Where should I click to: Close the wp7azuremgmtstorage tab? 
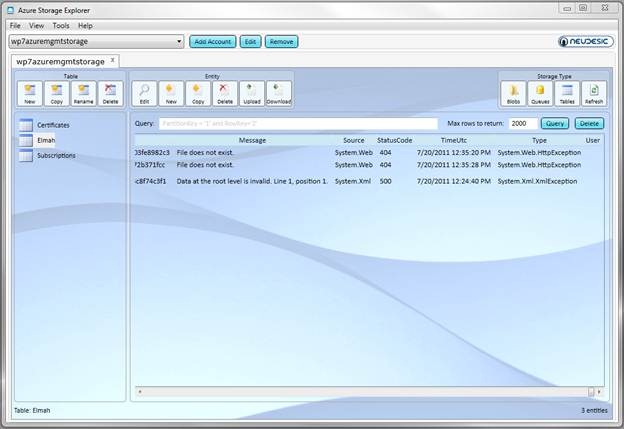[x=113, y=60]
